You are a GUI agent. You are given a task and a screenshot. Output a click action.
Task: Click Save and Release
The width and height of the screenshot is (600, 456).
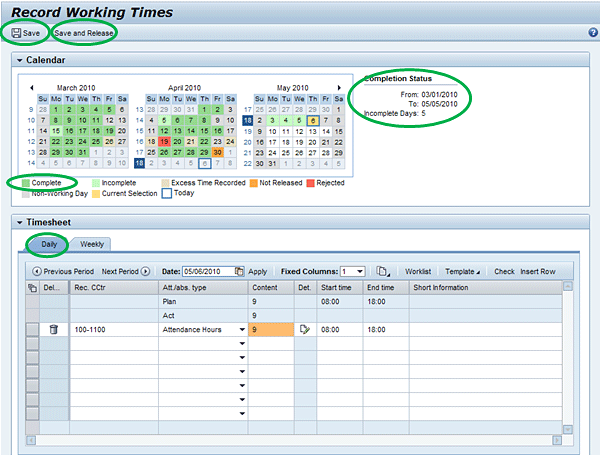coord(85,33)
